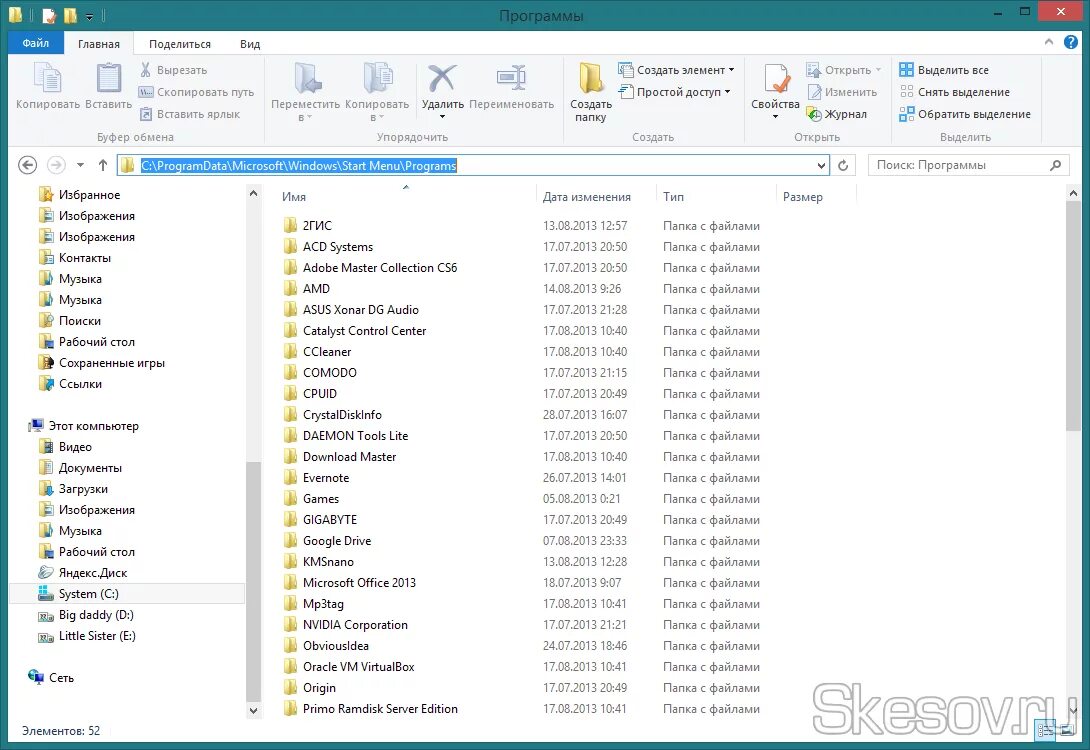The image size is (1090, 750).
Task: Expand Создать элемент dropdown
Action: [x=676, y=70]
